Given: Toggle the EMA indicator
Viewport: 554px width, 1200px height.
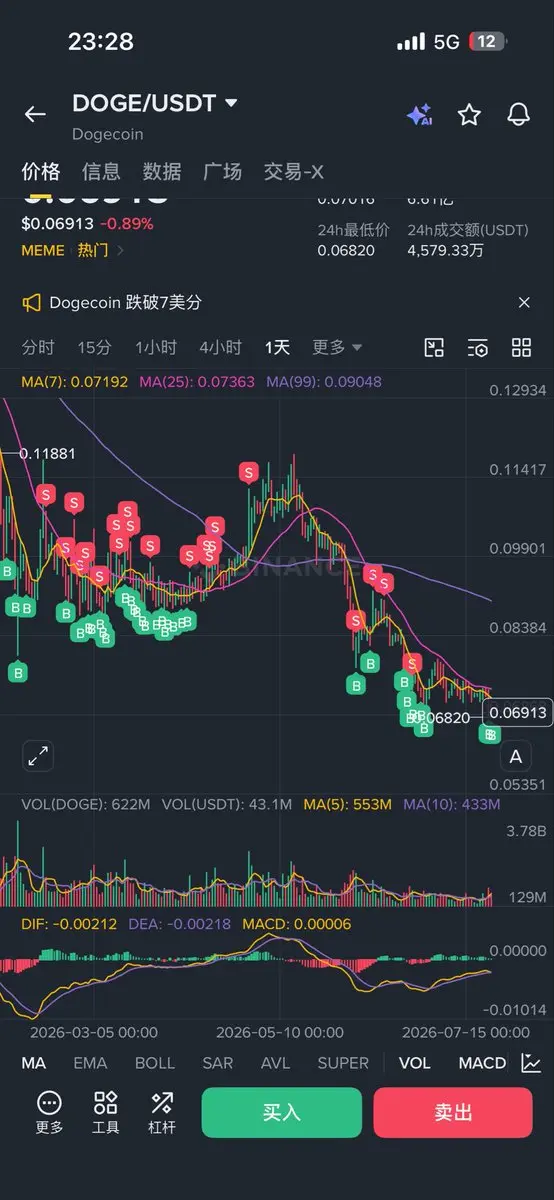Looking at the screenshot, I should 90,1063.
